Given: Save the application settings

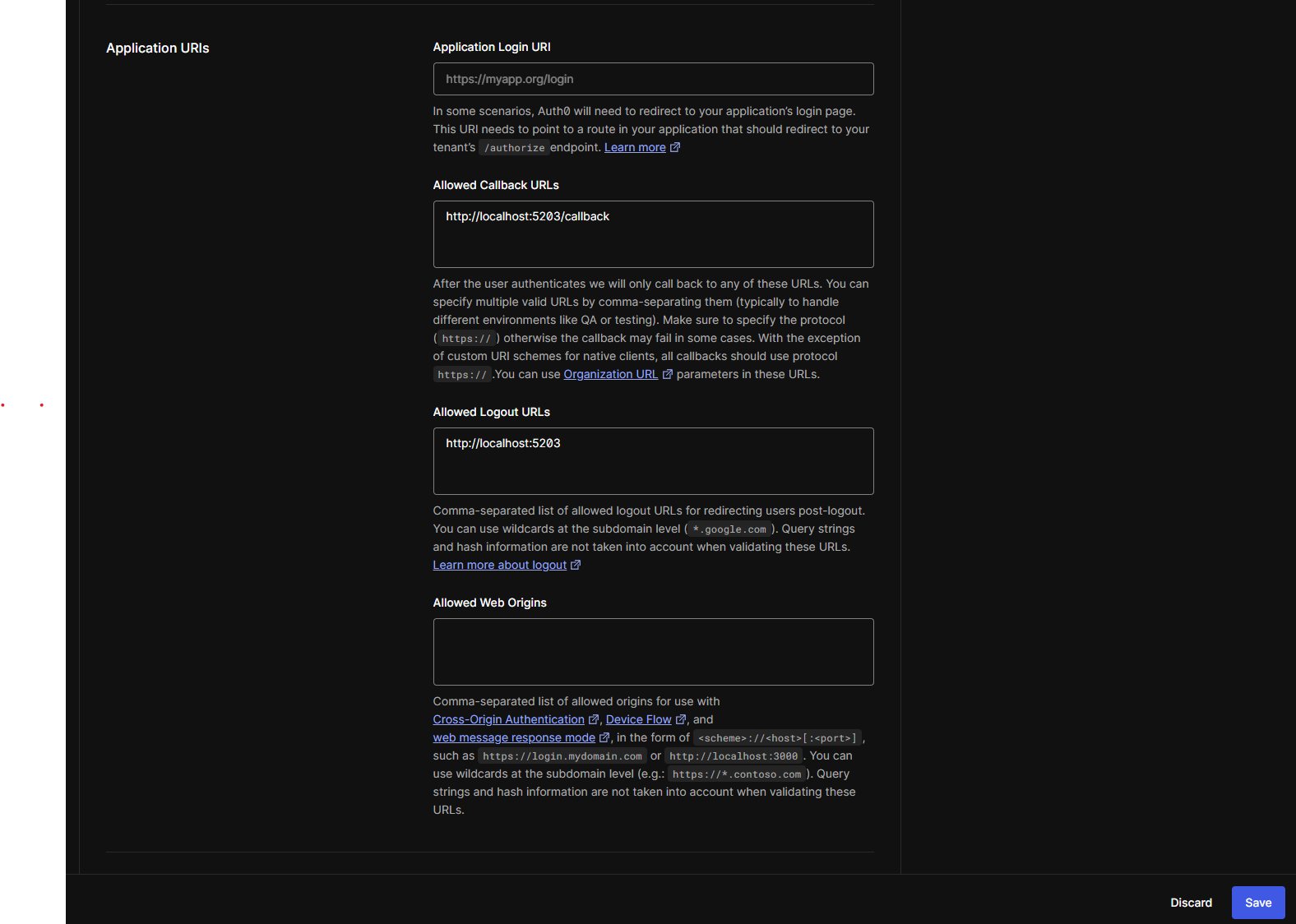Looking at the screenshot, I should (1258, 903).
